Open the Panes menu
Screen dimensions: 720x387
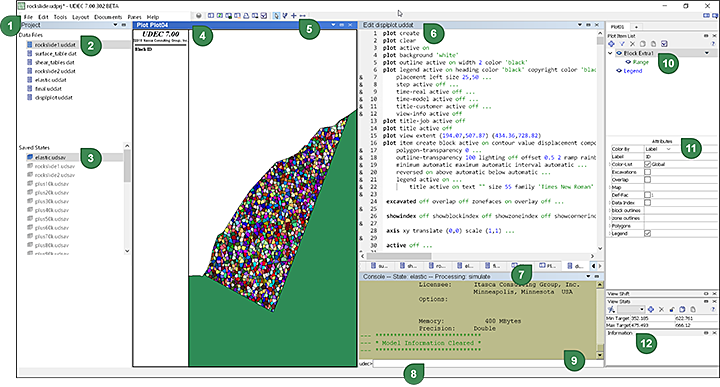pos(135,17)
